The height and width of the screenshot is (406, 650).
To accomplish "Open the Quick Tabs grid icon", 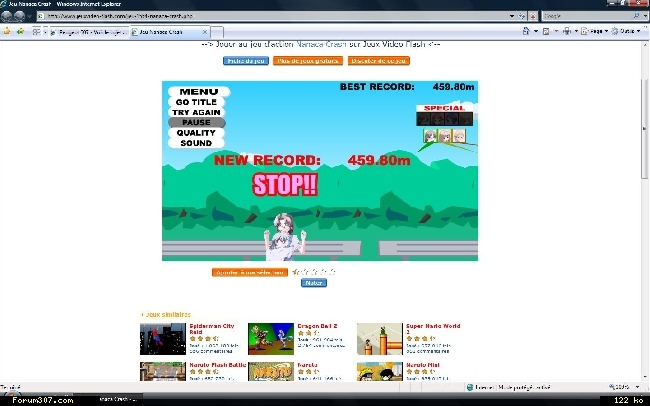I will tap(36, 32).
